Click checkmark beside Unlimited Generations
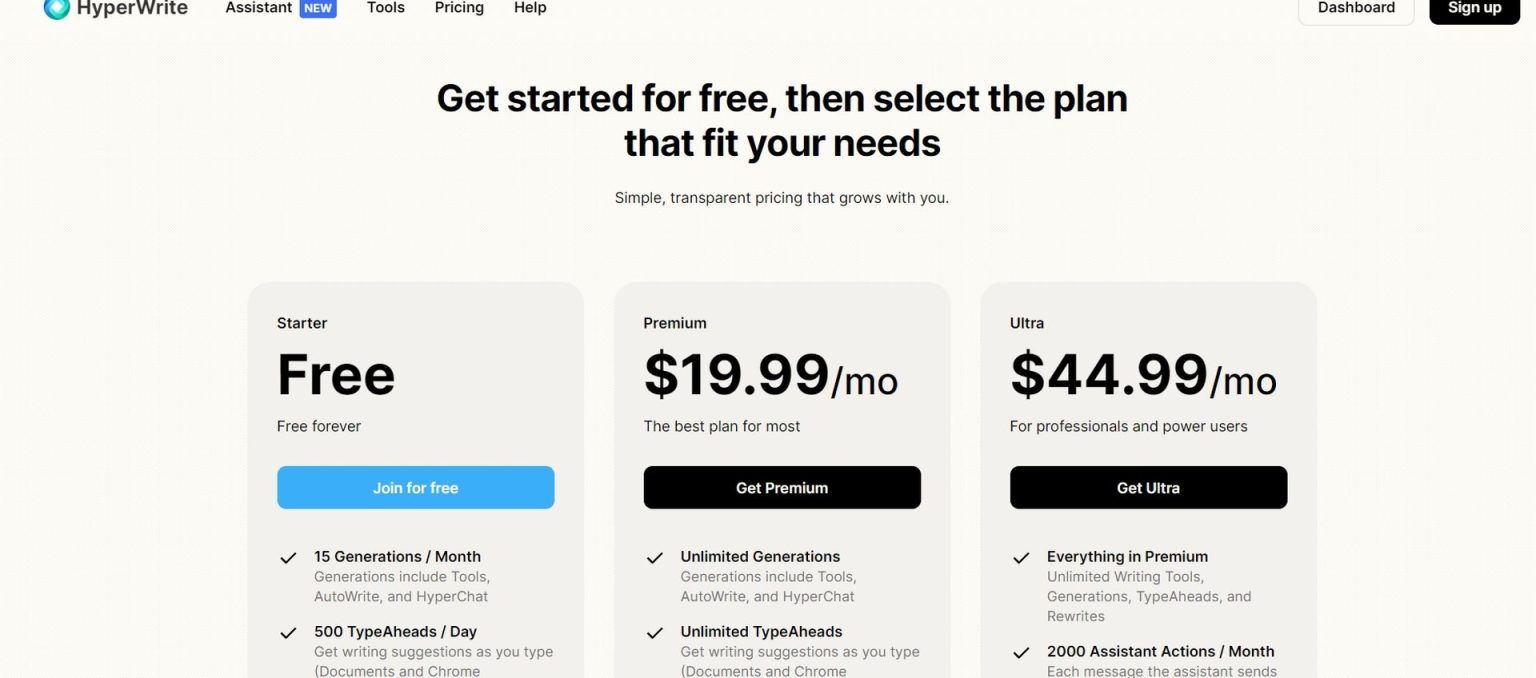This screenshot has width=1536, height=678. tap(655, 558)
